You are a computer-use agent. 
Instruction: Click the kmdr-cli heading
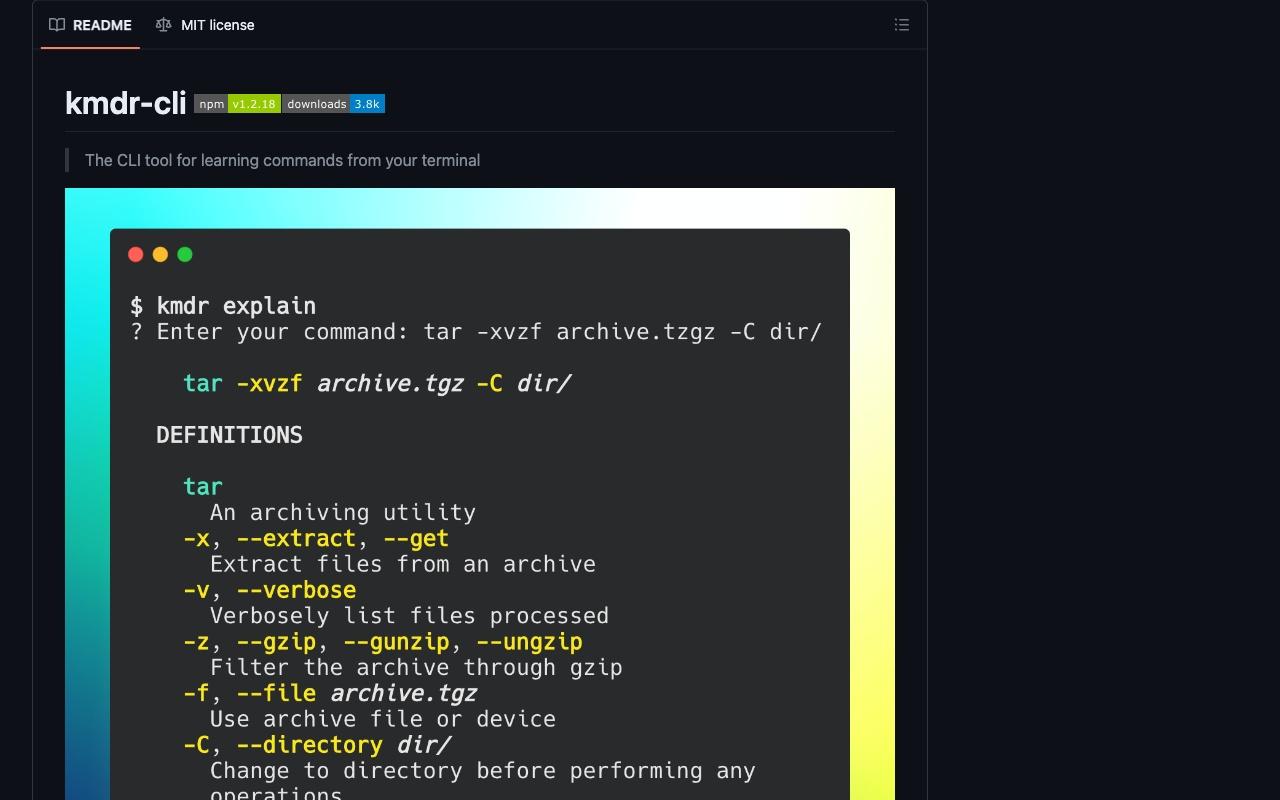pos(125,103)
